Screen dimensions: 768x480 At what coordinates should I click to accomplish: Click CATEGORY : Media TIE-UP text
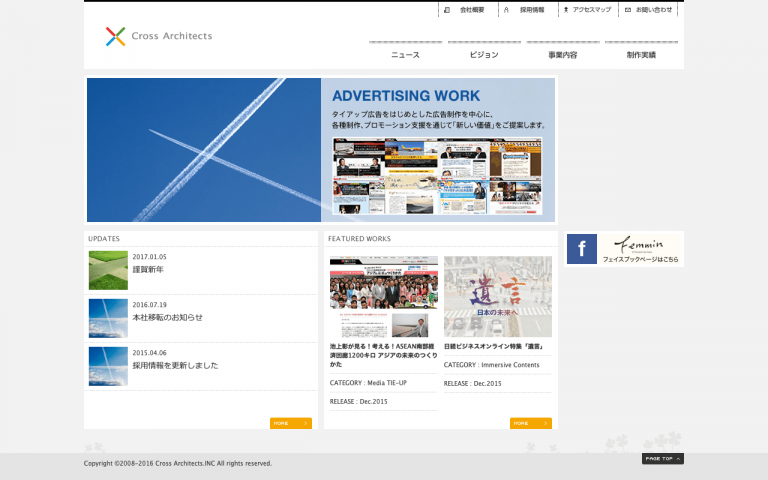coord(368,383)
